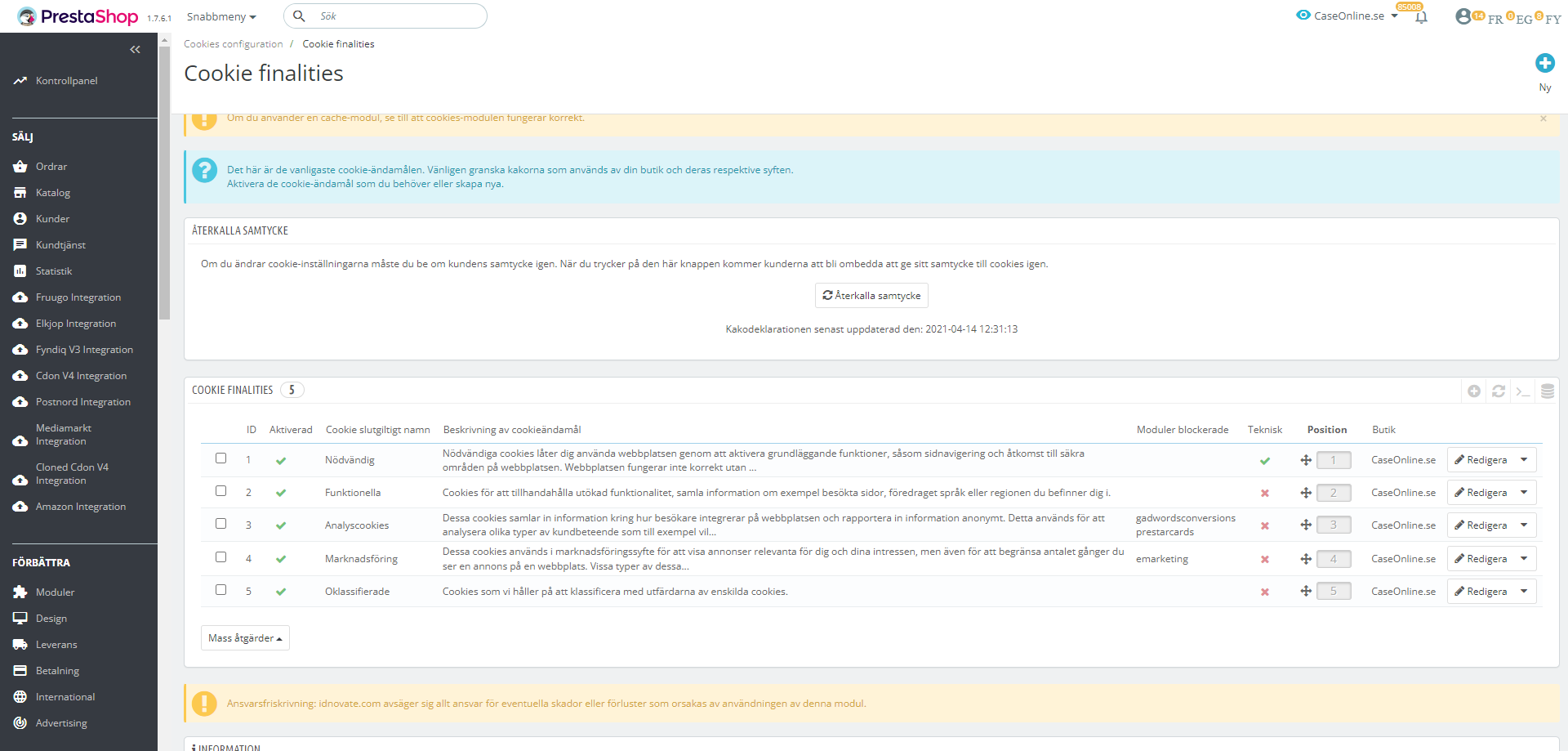Click the move handle for Marknadsföring row
The image size is (1568, 751).
(1306, 559)
